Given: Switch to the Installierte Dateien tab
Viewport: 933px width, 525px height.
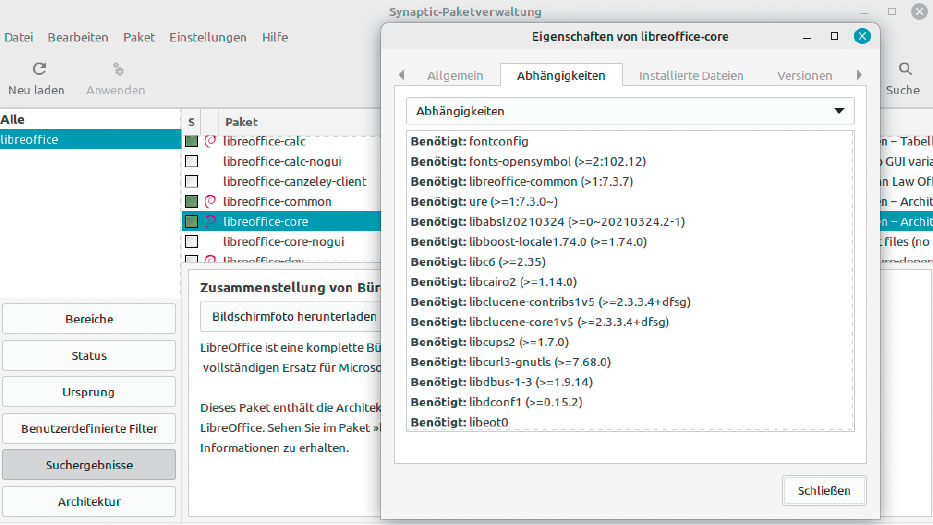Looking at the screenshot, I should [x=691, y=76].
